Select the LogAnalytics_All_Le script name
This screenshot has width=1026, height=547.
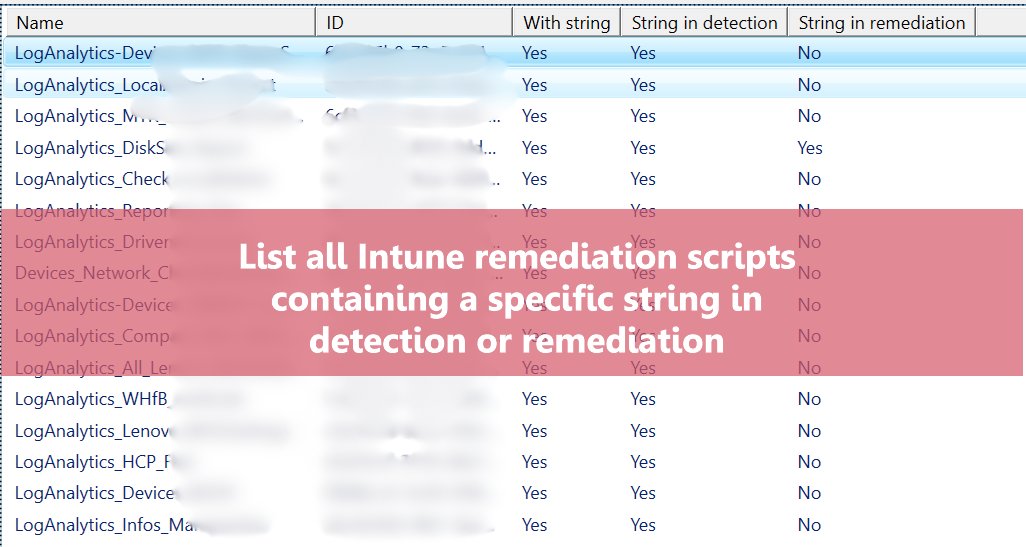click(93, 368)
